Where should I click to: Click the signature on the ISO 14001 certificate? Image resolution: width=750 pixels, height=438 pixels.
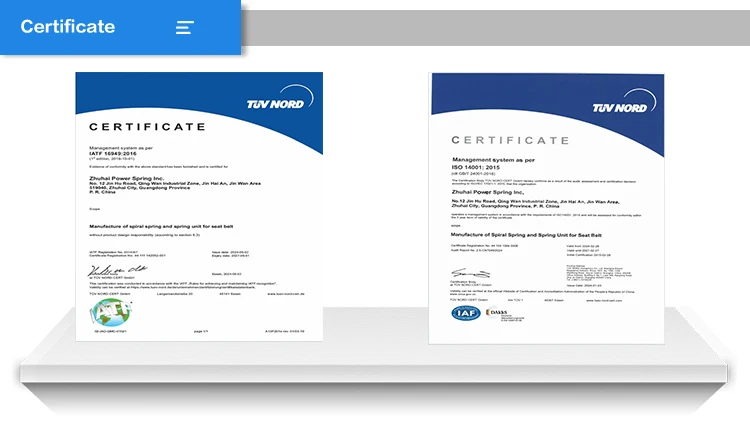tap(471, 274)
